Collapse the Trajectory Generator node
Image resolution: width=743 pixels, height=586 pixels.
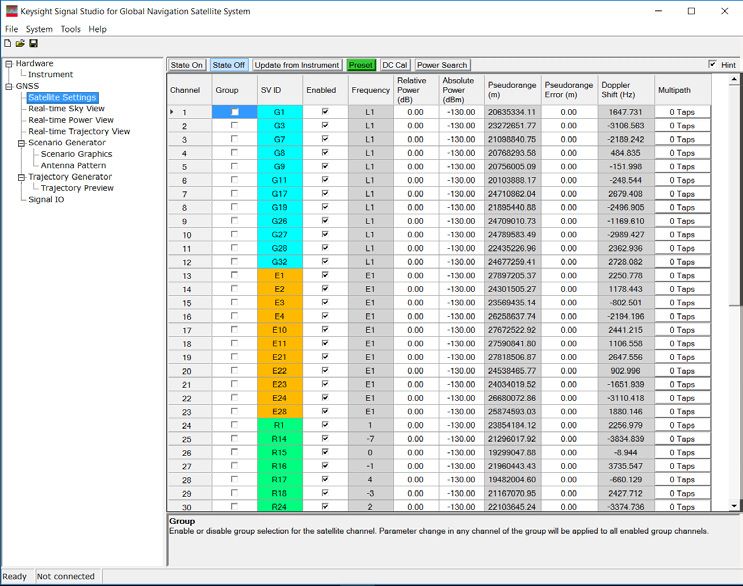21,177
